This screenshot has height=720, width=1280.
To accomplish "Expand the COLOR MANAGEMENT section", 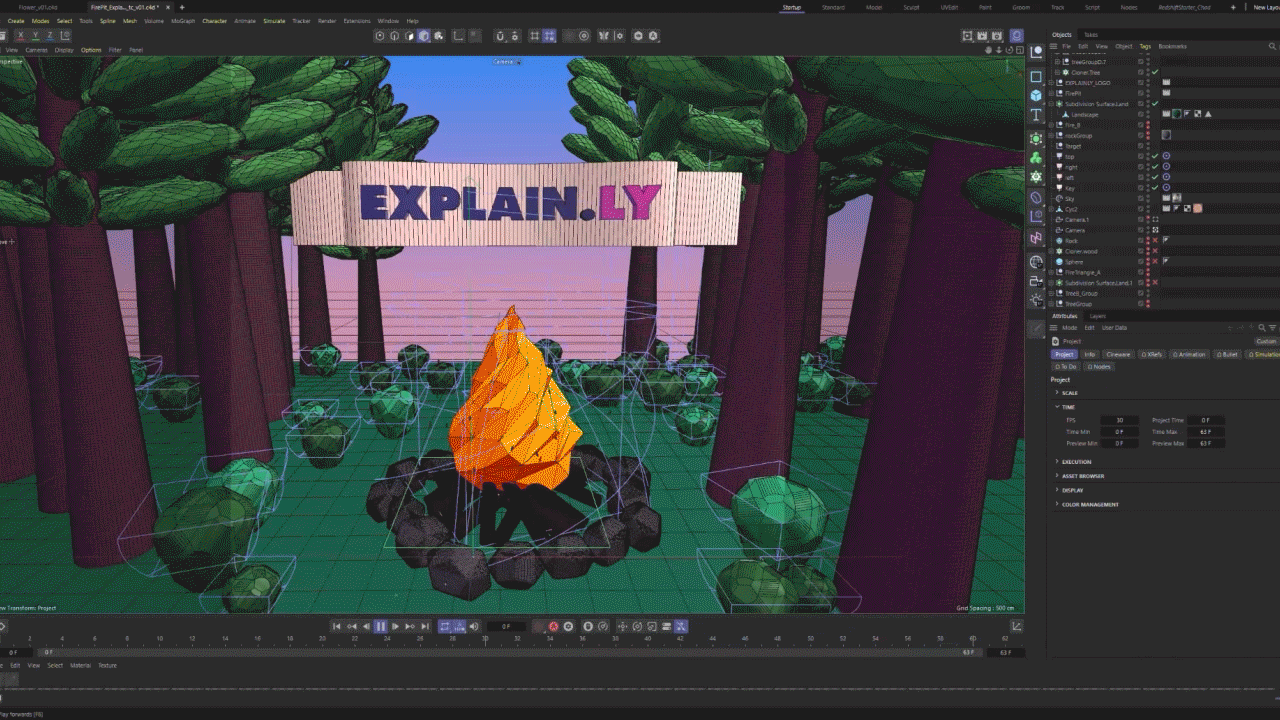I will coord(1057,504).
